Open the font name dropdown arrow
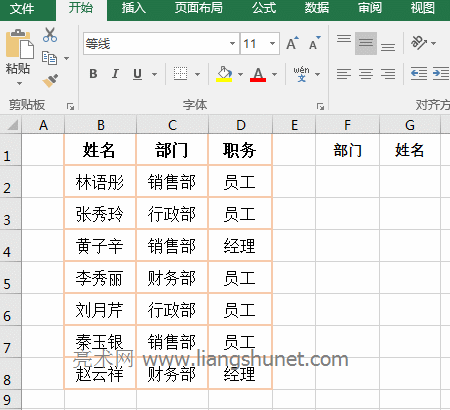 click(232, 43)
